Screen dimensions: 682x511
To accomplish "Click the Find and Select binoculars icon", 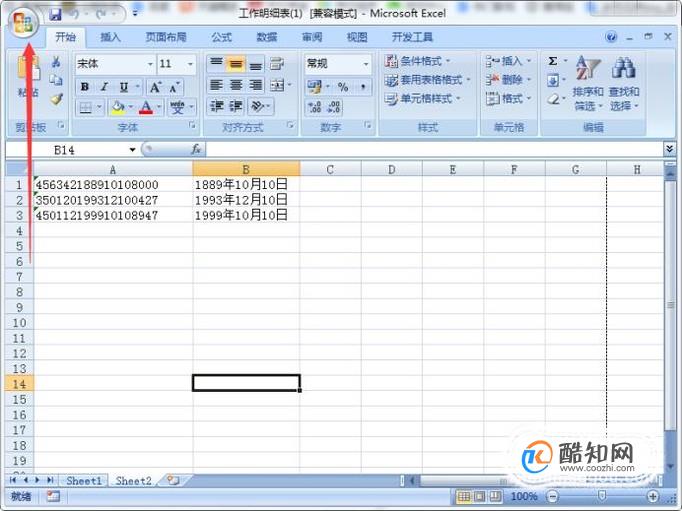I will click(x=623, y=83).
